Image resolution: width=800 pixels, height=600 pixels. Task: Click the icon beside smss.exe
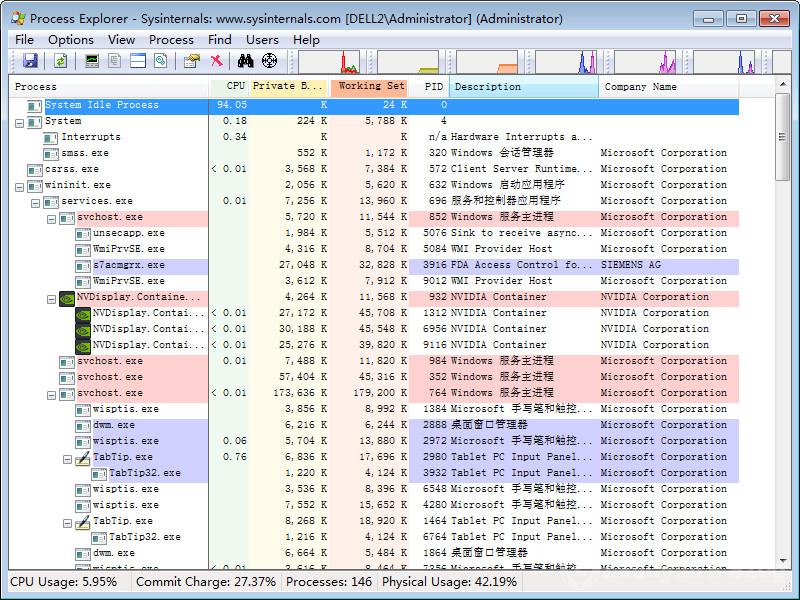pyautogui.click(x=51, y=154)
